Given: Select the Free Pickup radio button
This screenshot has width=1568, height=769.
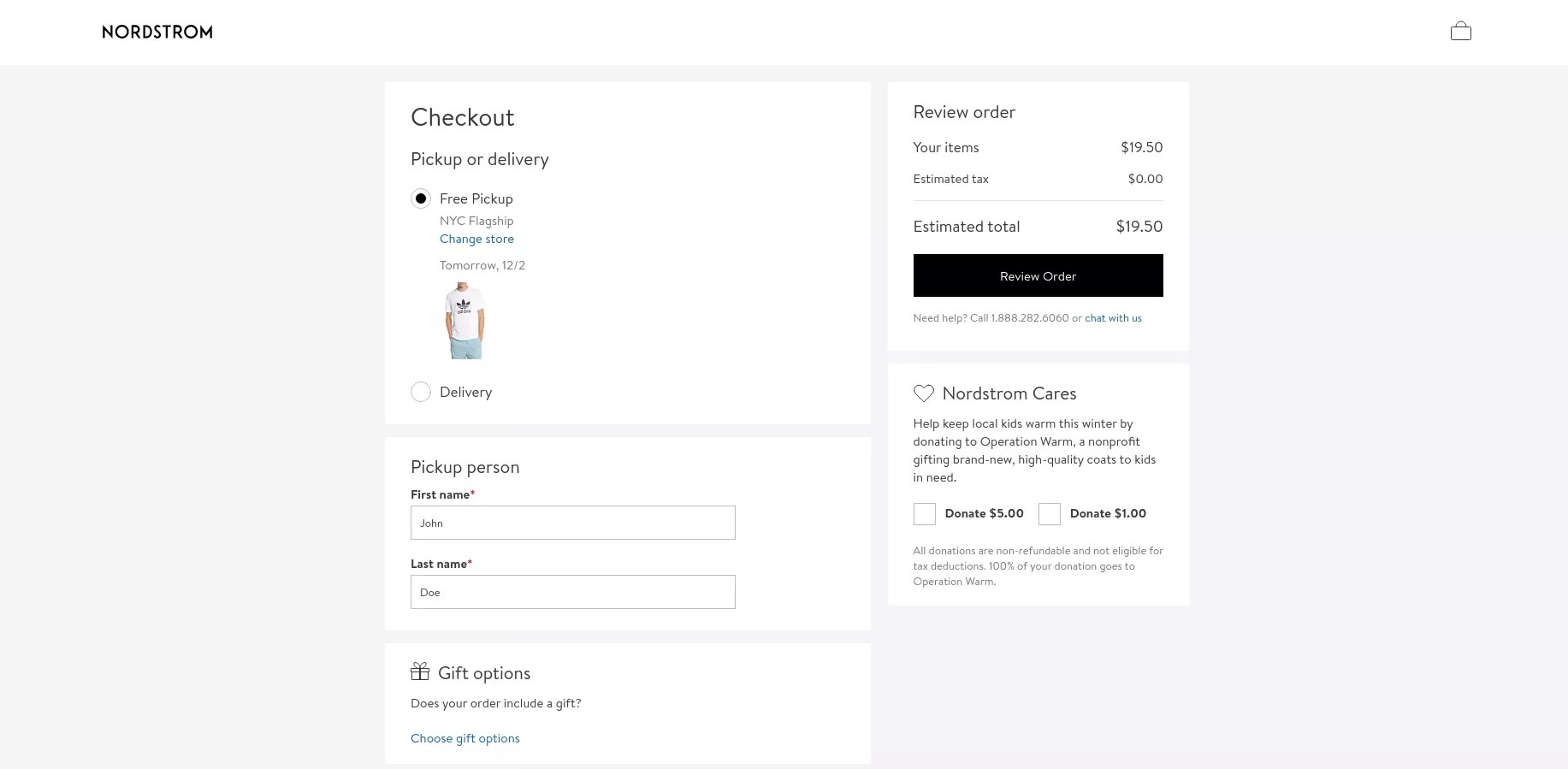Looking at the screenshot, I should (x=420, y=198).
